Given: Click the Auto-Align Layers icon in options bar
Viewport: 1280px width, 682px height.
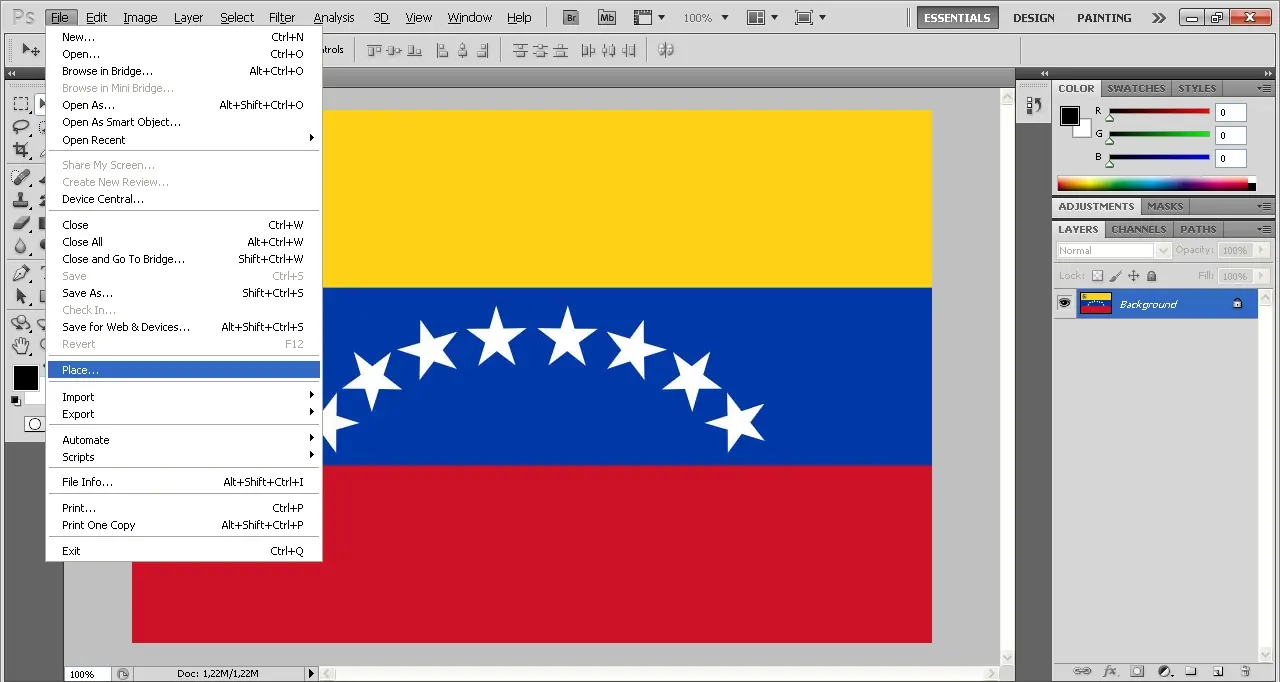Looking at the screenshot, I should click(x=666, y=49).
